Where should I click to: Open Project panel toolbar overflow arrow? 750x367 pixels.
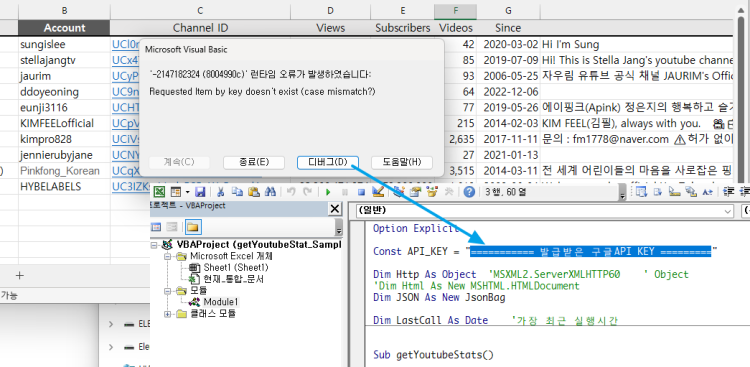[339, 228]
